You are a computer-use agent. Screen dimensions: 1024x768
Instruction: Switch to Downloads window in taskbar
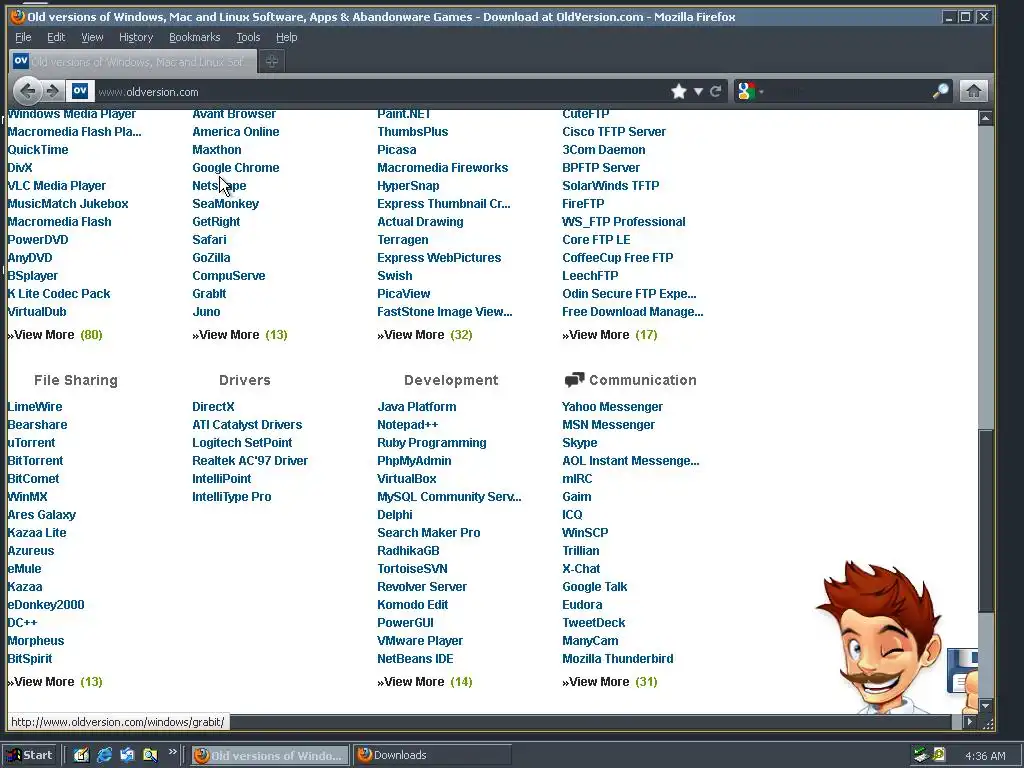[432, 755]
